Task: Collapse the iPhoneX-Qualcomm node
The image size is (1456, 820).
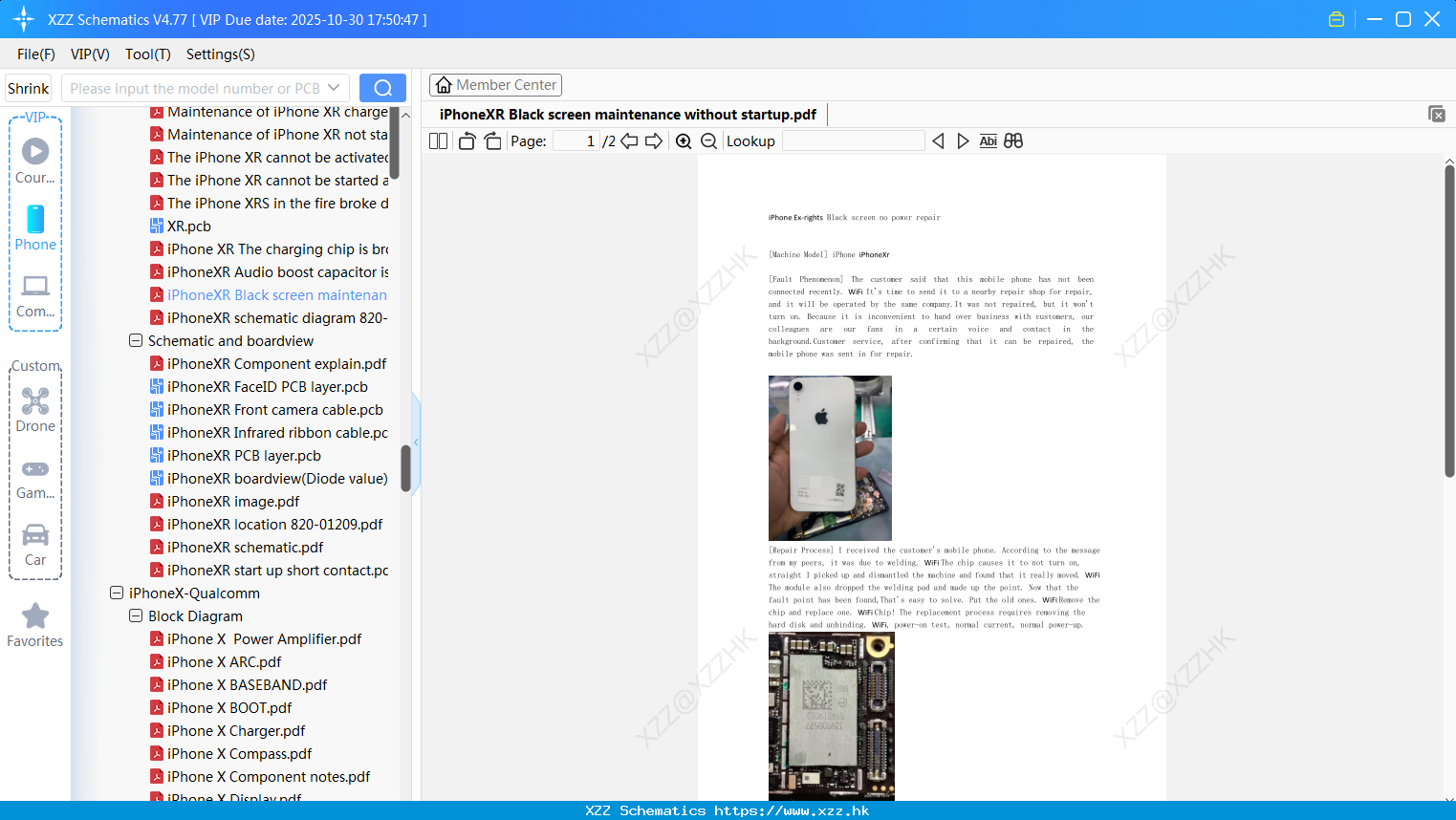Action: coord(117,593)
